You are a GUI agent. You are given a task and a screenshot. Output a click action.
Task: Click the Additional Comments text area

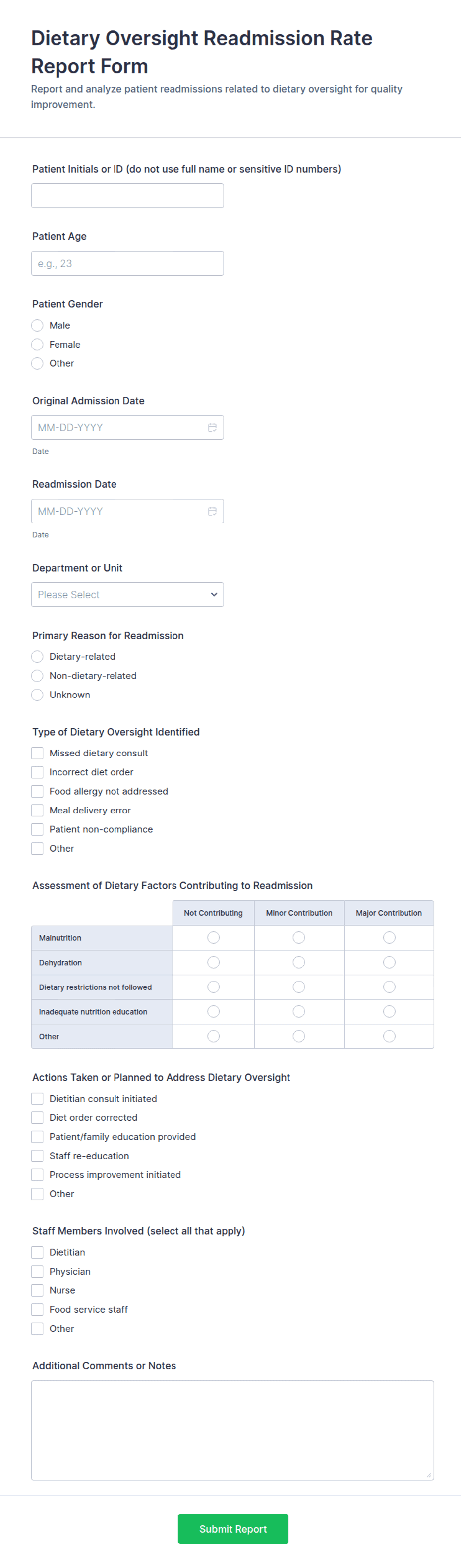(232, 1430)
